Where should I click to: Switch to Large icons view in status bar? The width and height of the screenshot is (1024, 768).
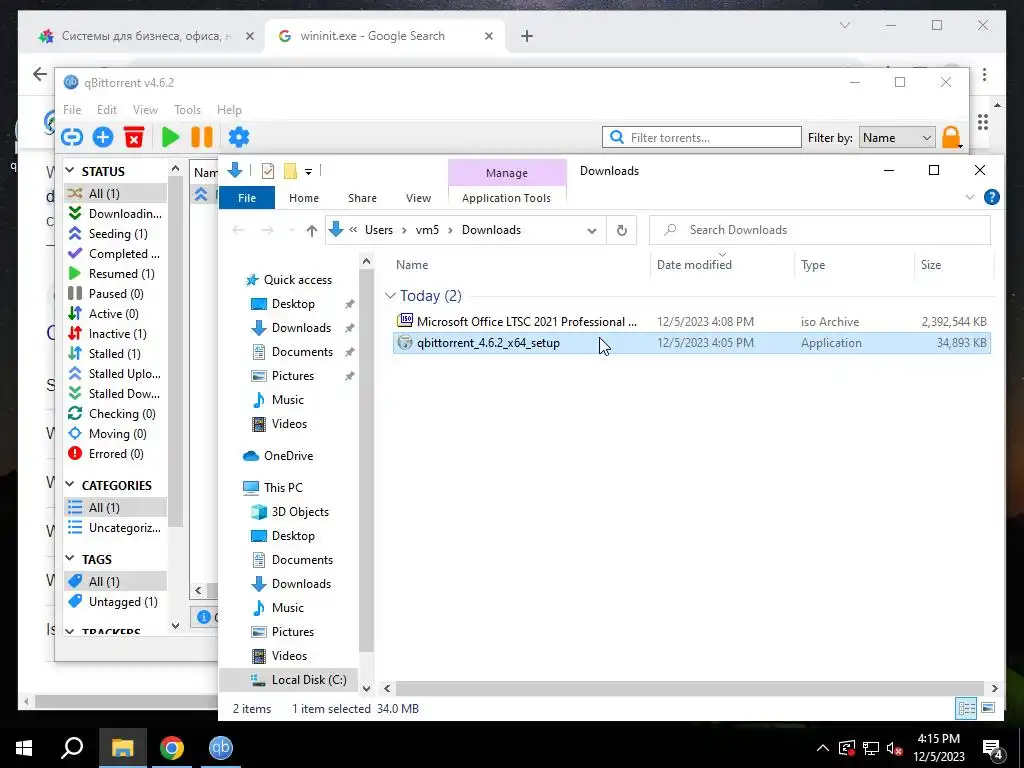click(x=987, y=708)
